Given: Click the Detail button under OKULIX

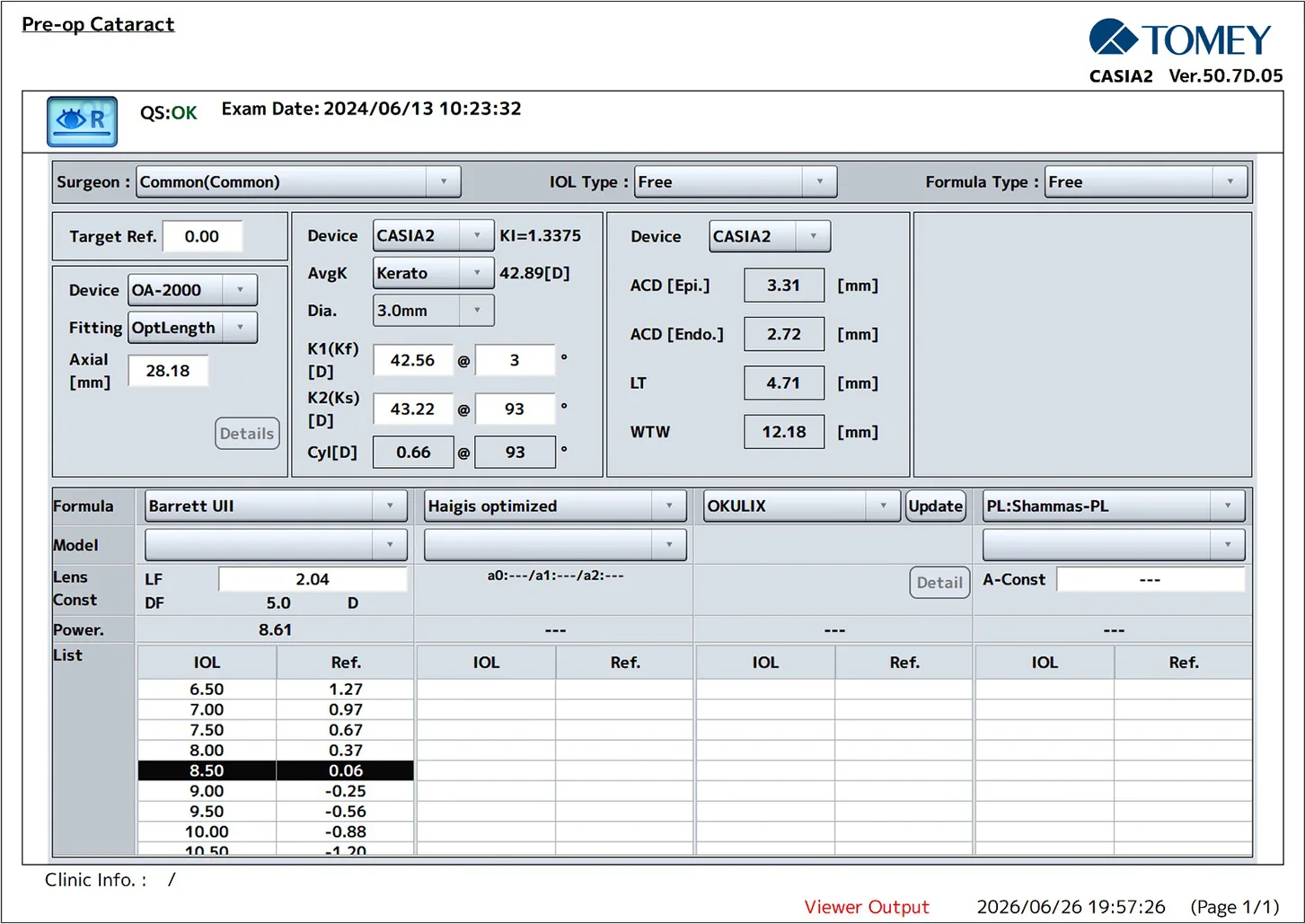Looking at the screenshot, I should pyautogui.click(x=939, y=582).
